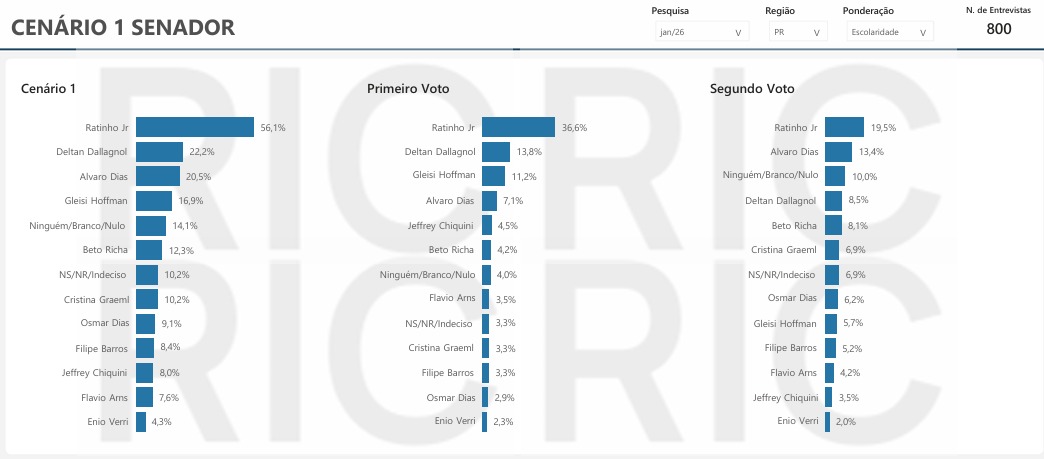
Task: Click Ratinho Jr bar in Primeiro Voto
Action: tap(518, 127)
